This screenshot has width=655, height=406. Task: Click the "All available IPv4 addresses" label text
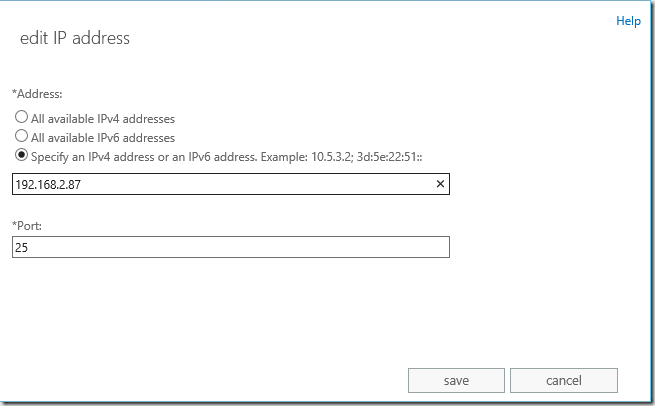(x=103, y=118)
